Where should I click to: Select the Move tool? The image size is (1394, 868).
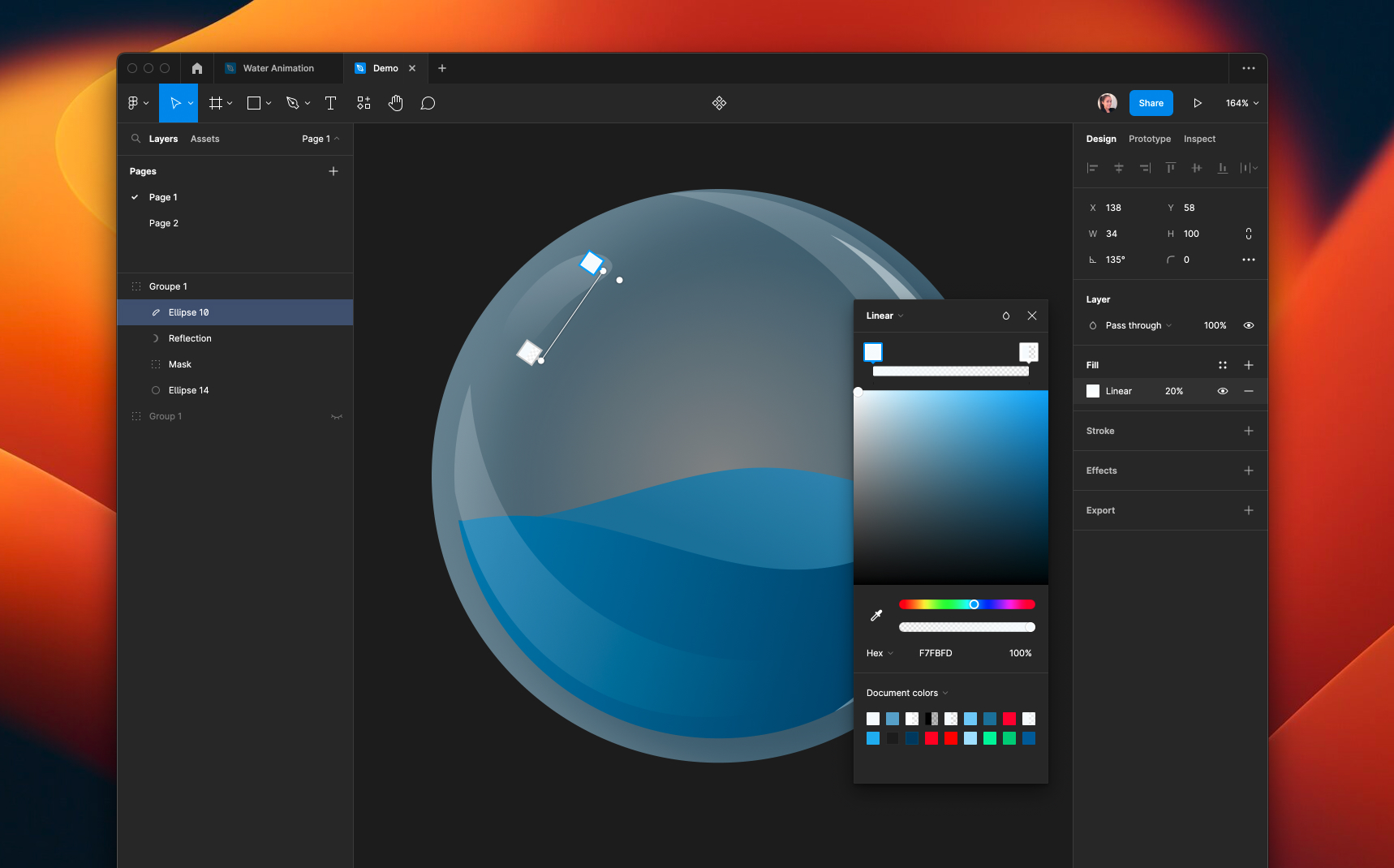click(x=175, y=103)
